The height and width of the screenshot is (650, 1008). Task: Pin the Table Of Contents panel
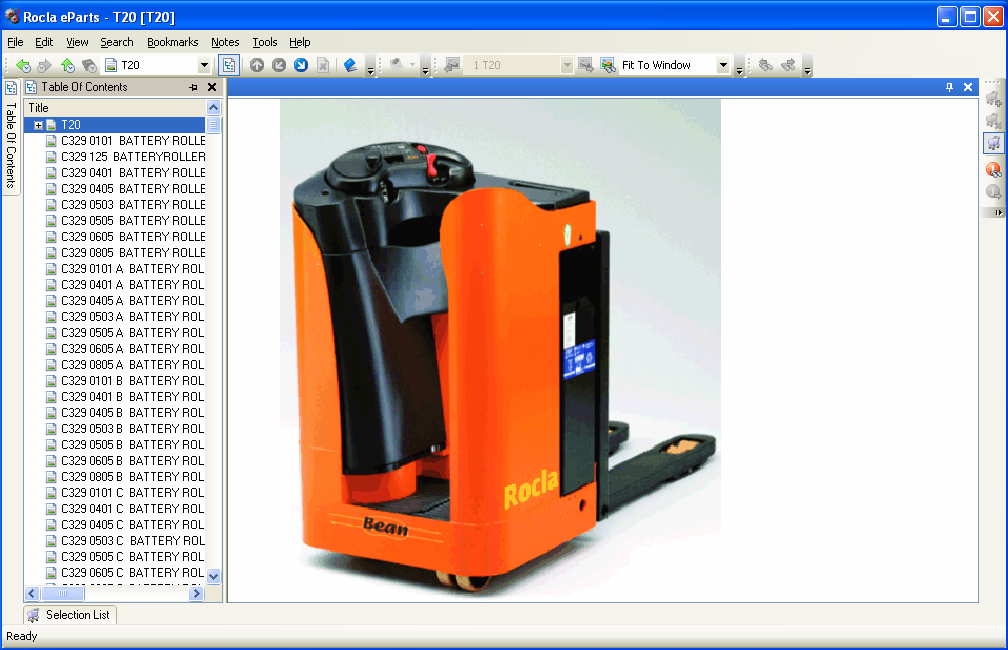point(194,87)
